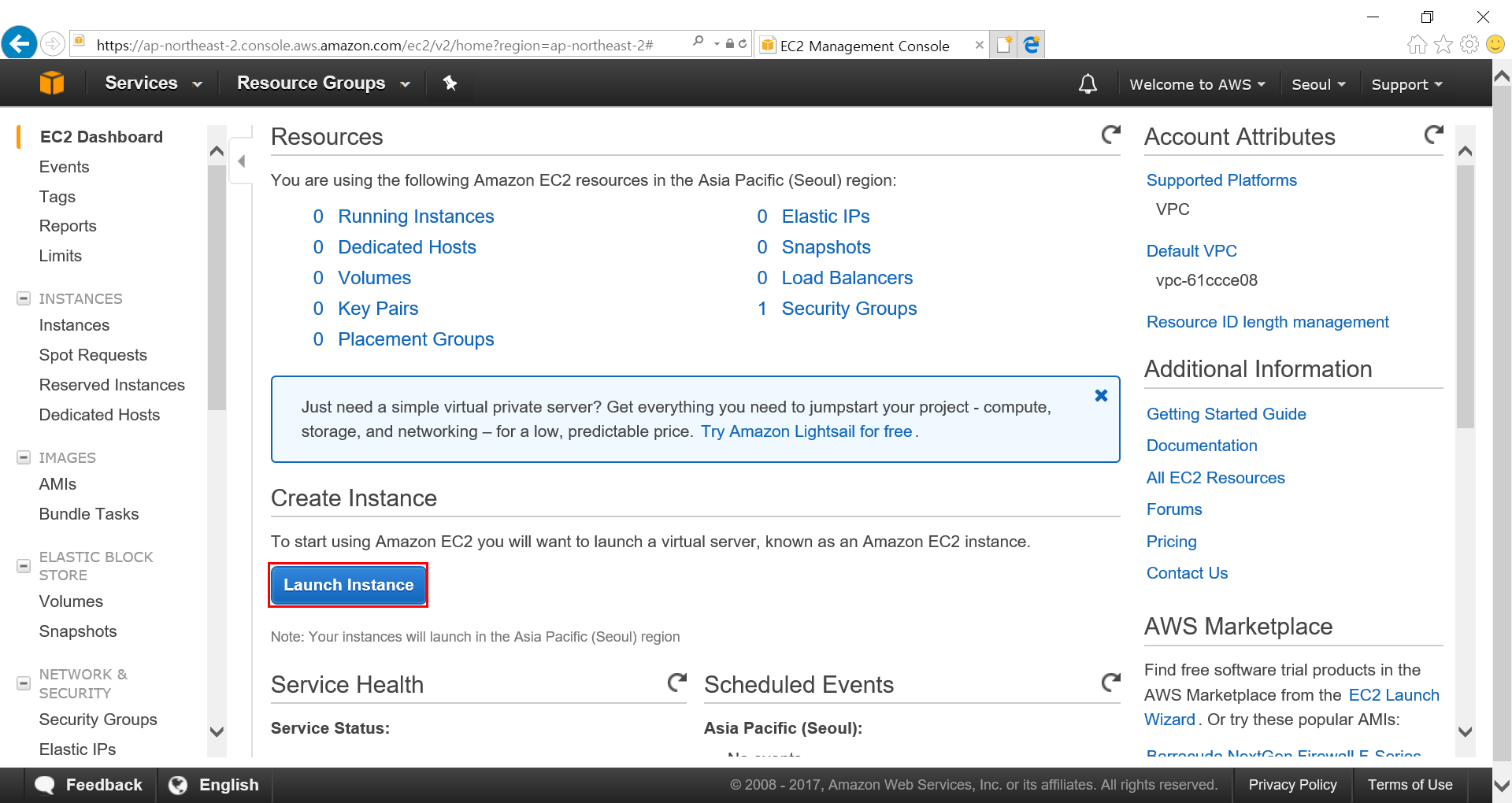Click the right panel scrollbar up arrow
Viewport: 1512px width, 803px height.
[1465, 150]
